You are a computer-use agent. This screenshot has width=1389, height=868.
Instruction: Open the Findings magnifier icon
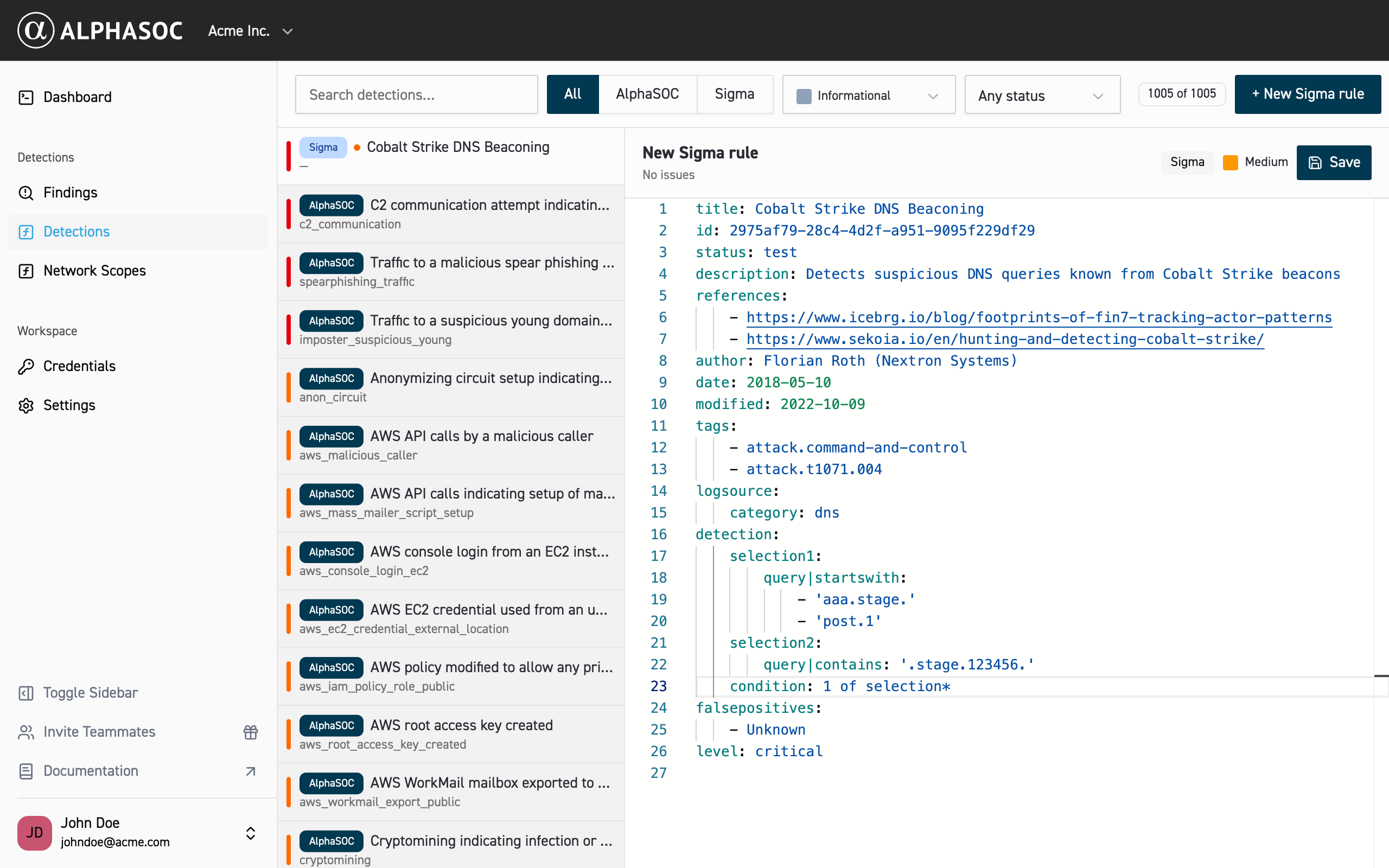26,193
